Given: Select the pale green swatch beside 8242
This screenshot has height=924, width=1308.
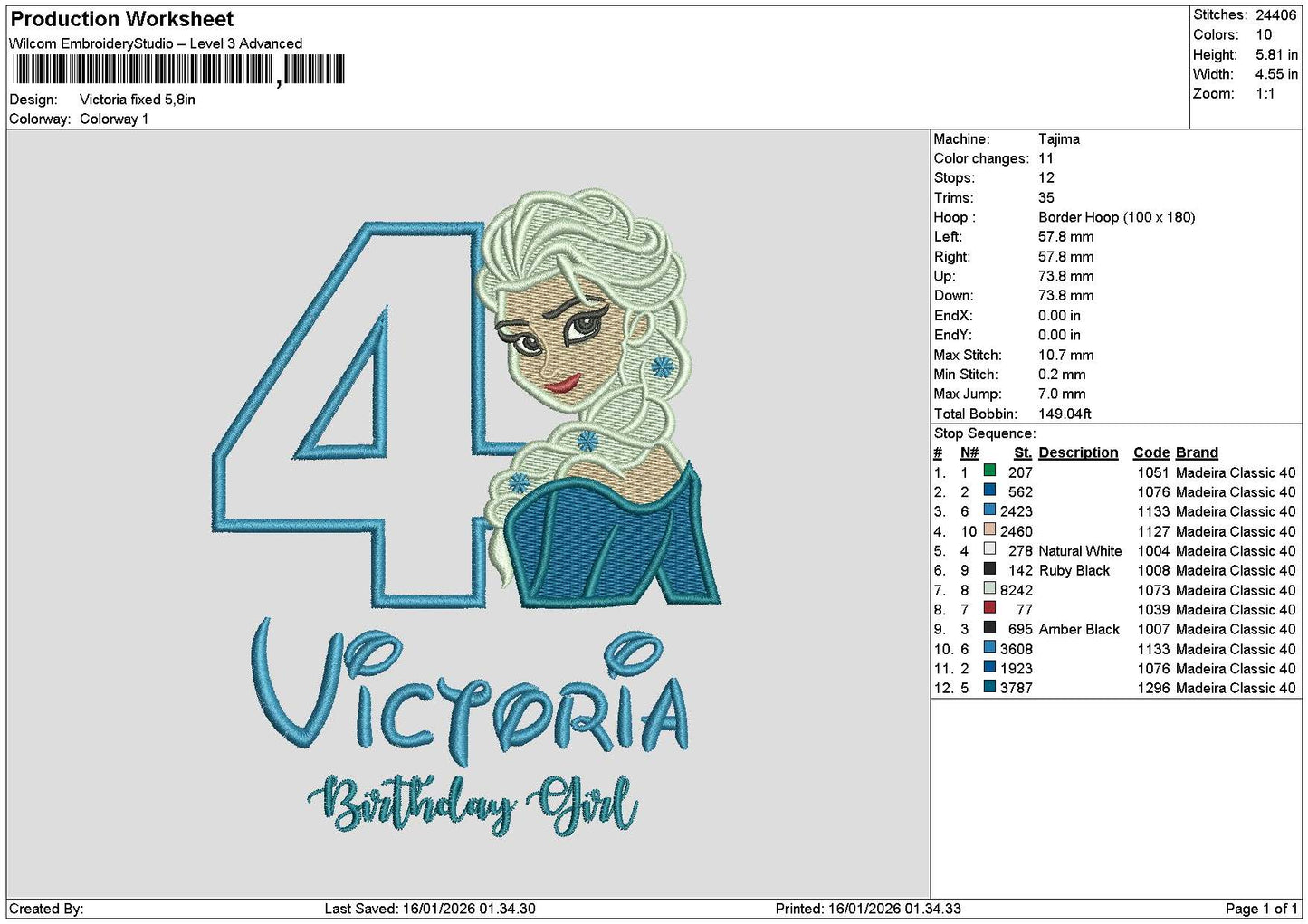Looking at the screenshot, I should click(989, 589).
